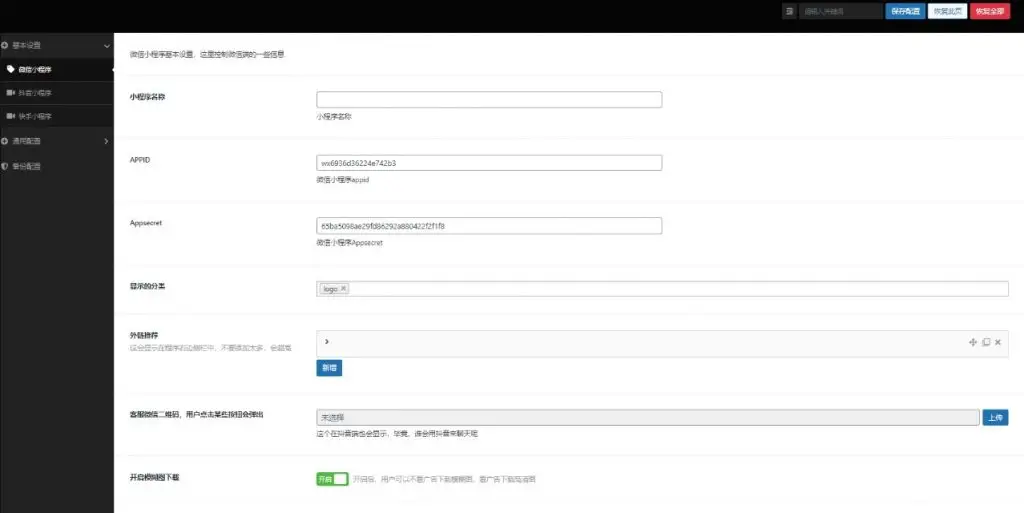Expand the 外链推荐 item with its arrow

(327, 342)
